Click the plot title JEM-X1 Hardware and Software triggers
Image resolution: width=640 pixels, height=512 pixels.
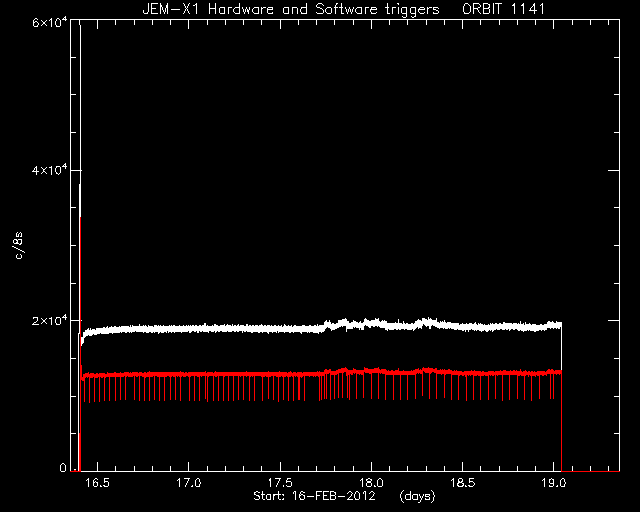click(x=291, y=9)
